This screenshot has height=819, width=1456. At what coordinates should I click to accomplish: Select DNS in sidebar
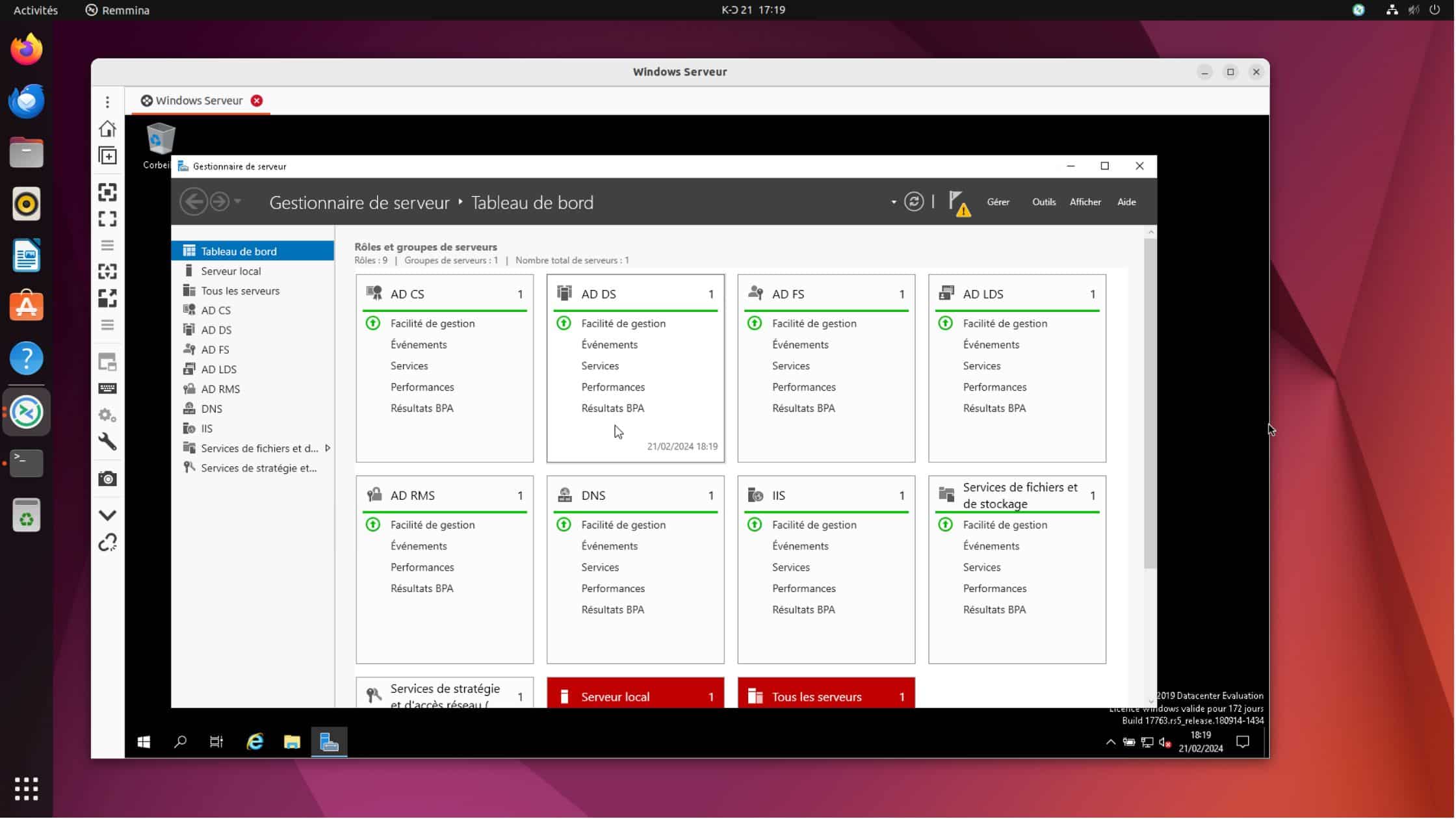pyautogui.click(x=253, y=409)
